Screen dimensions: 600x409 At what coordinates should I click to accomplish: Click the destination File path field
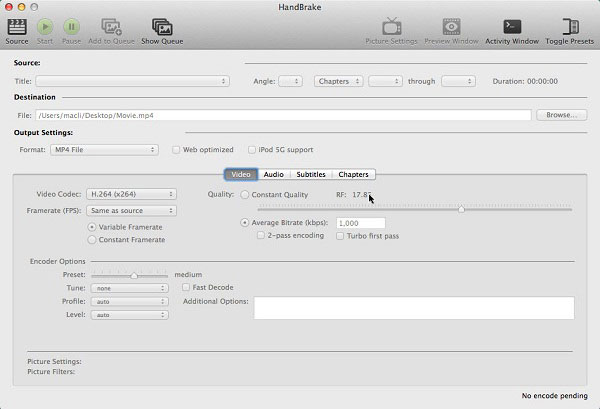(x=283, y=115)
